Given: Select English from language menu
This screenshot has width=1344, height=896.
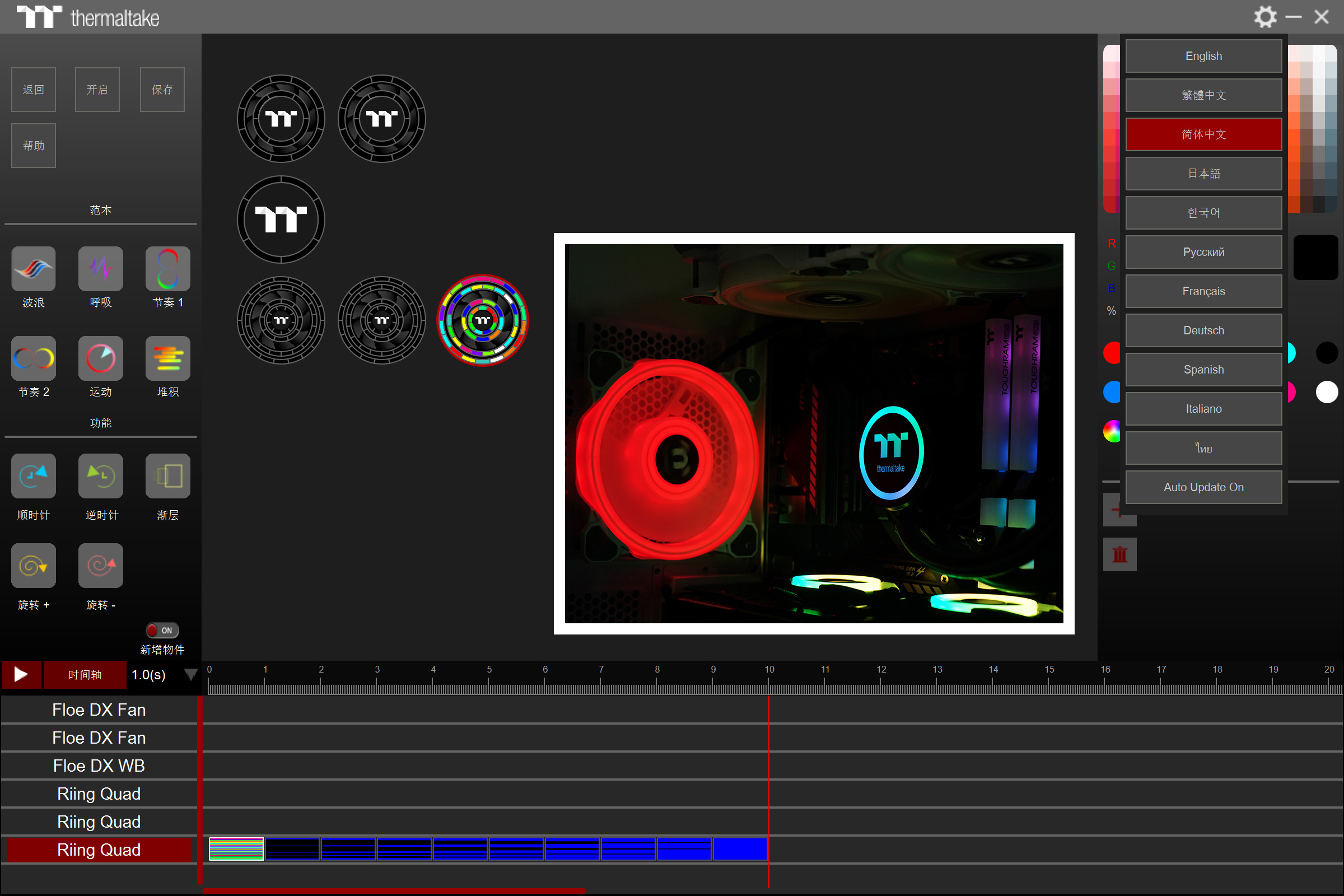Looking at the screenshot, I should [x=1203, y=56].
